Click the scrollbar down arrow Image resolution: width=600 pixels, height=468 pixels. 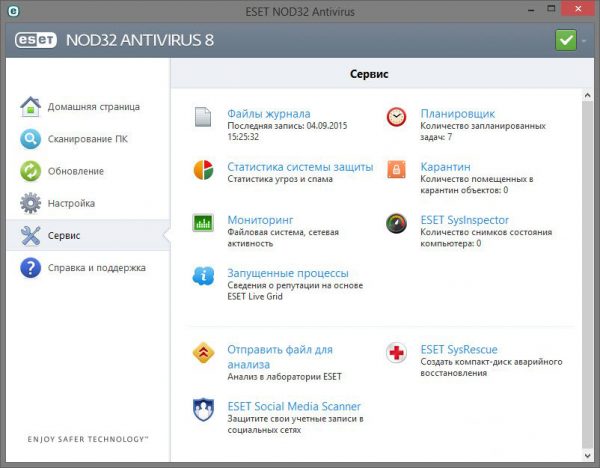588,455
